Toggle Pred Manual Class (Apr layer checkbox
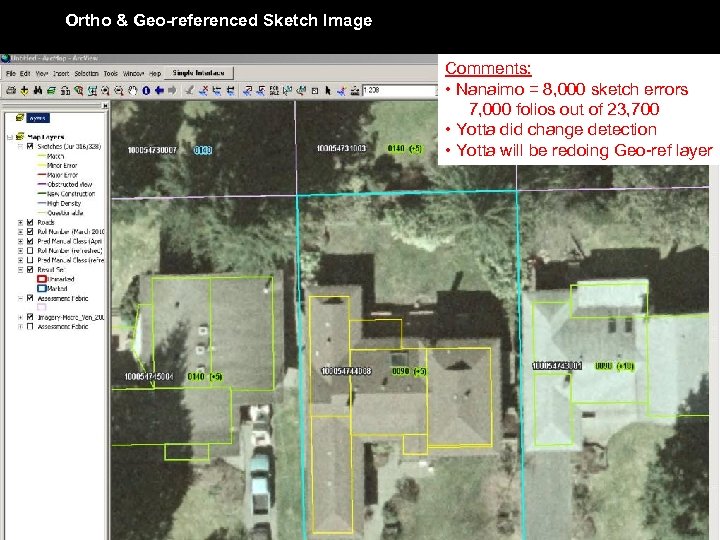This screenshot has height=540, width=720. 30,241
